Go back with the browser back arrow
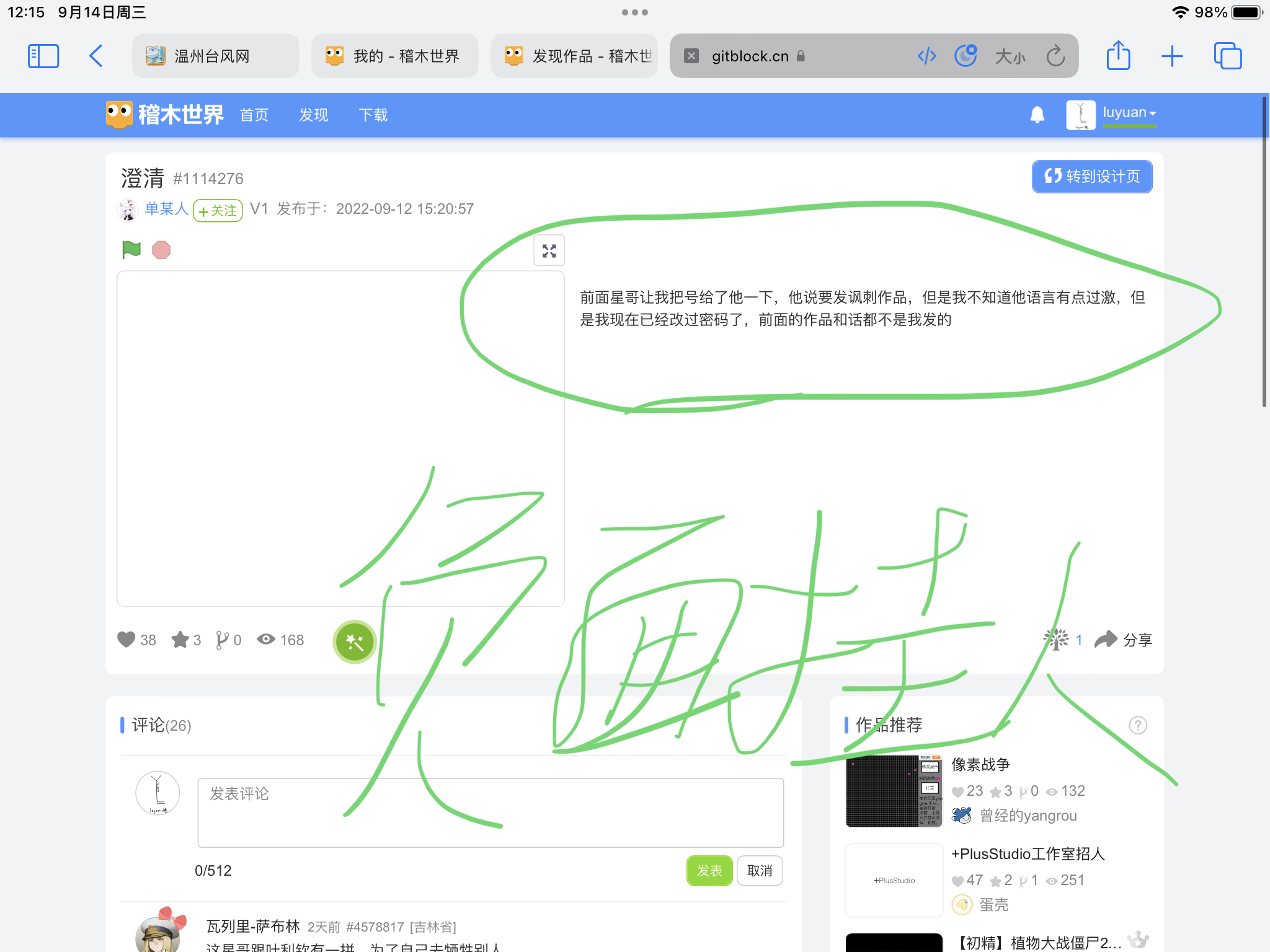Viewport: 1270px width, 952px height. [x=95, y=56]
